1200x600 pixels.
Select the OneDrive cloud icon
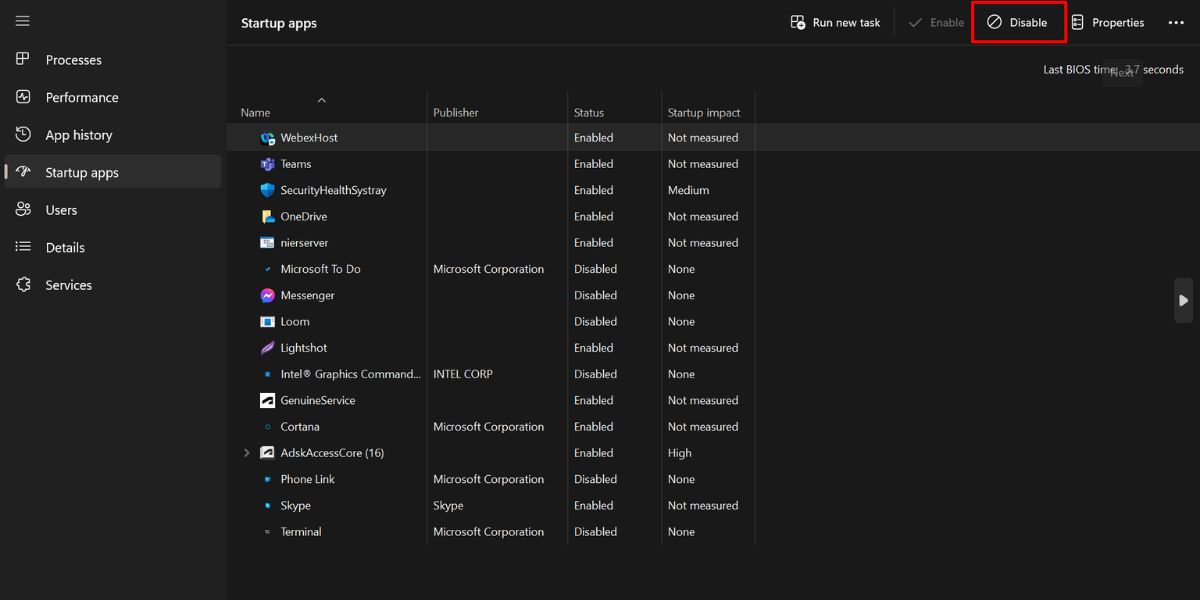(x=266, y=216)
